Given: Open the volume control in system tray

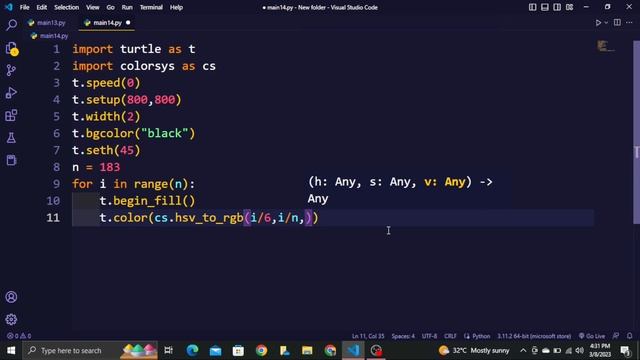Looking at the screenshot, I should 580,351.
